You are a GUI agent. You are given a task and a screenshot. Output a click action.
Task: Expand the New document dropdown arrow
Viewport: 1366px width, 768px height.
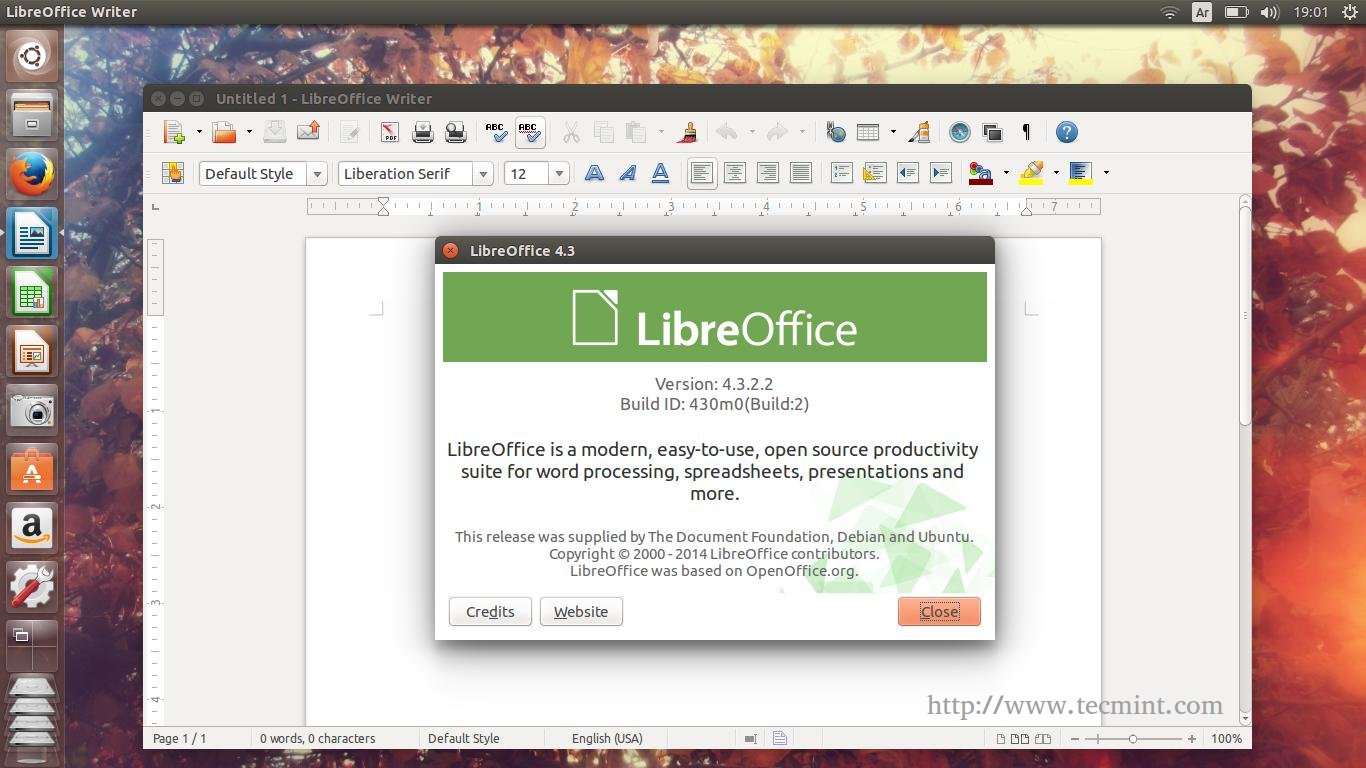(199, 132)
